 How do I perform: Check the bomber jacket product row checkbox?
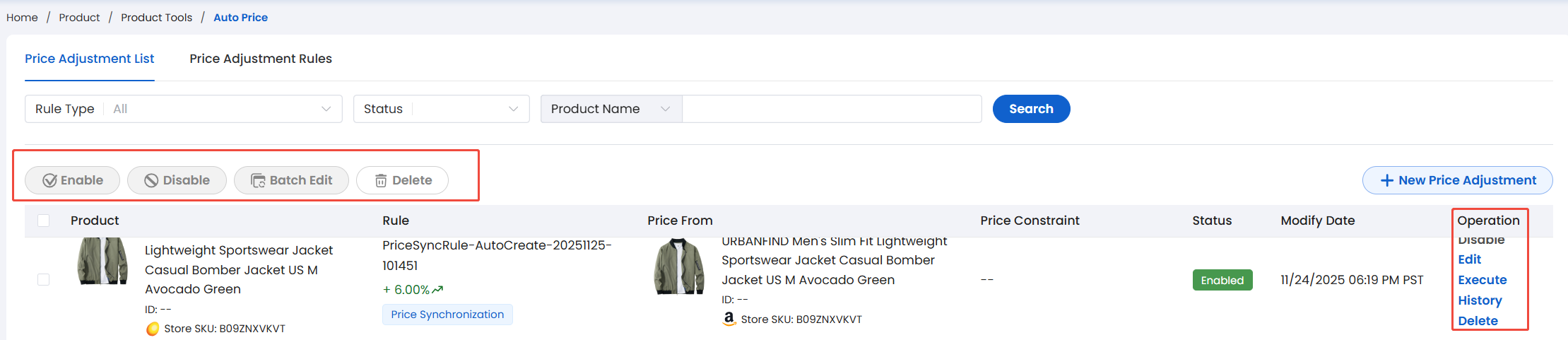pos(44,279)
